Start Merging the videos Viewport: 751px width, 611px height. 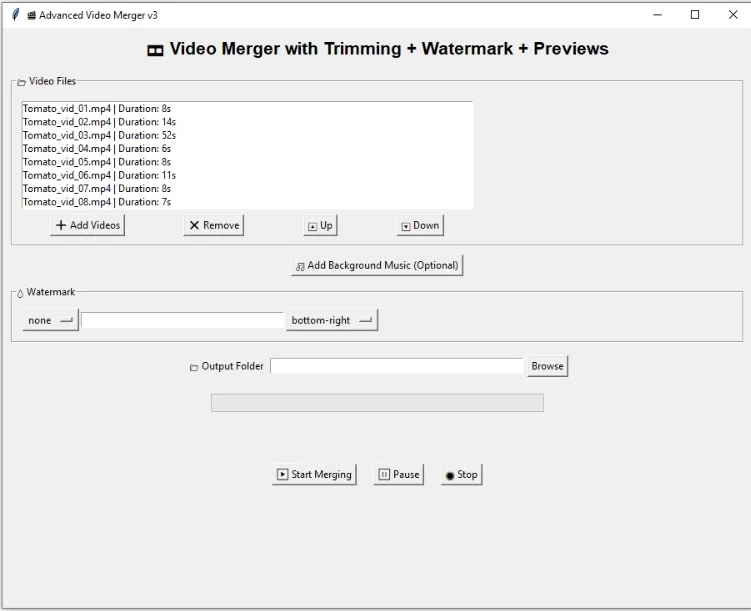tap(314, 474)
